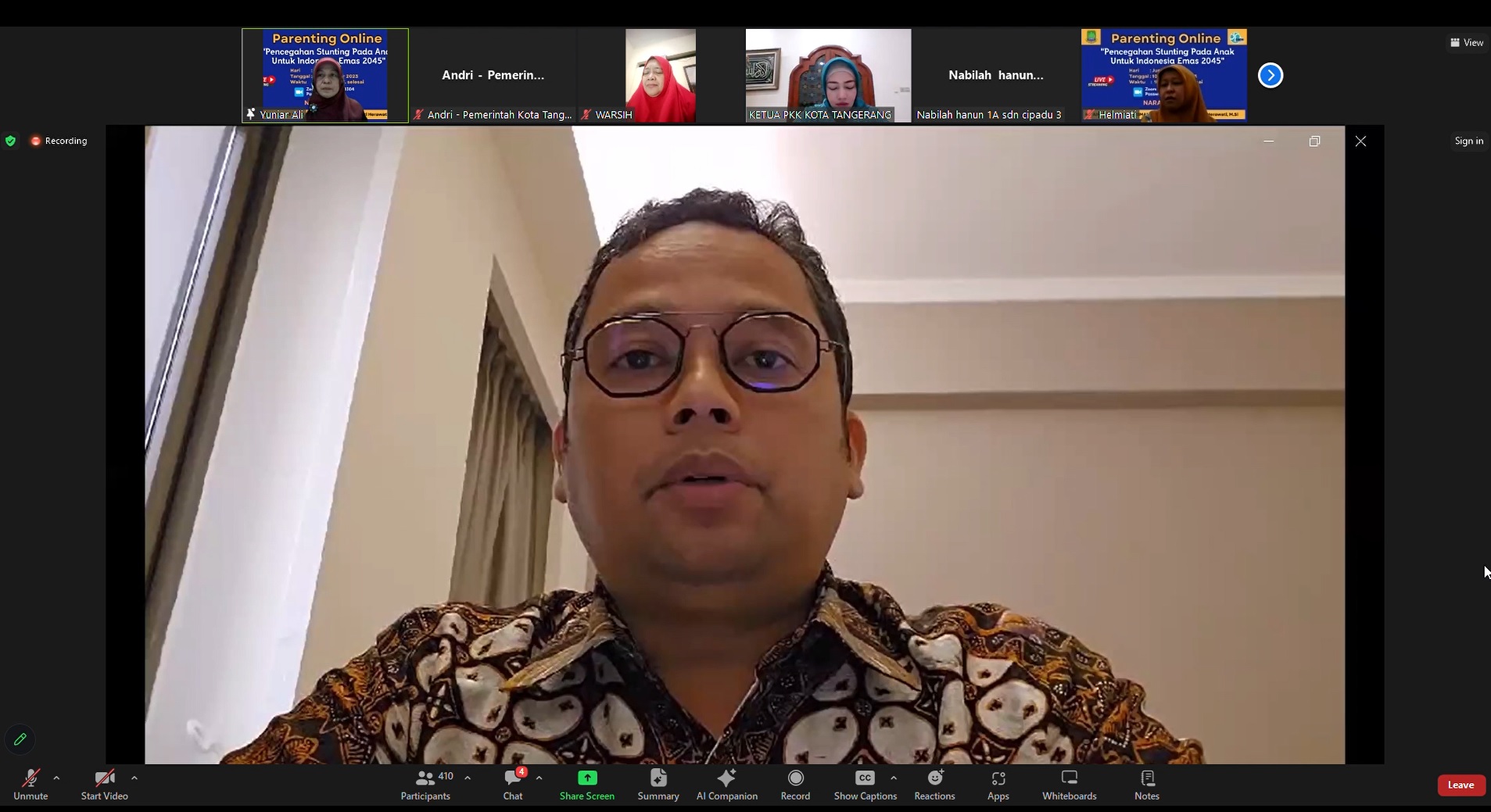Open the Reactions picker
Screen dimensions: 1491x812
(934, 785)
